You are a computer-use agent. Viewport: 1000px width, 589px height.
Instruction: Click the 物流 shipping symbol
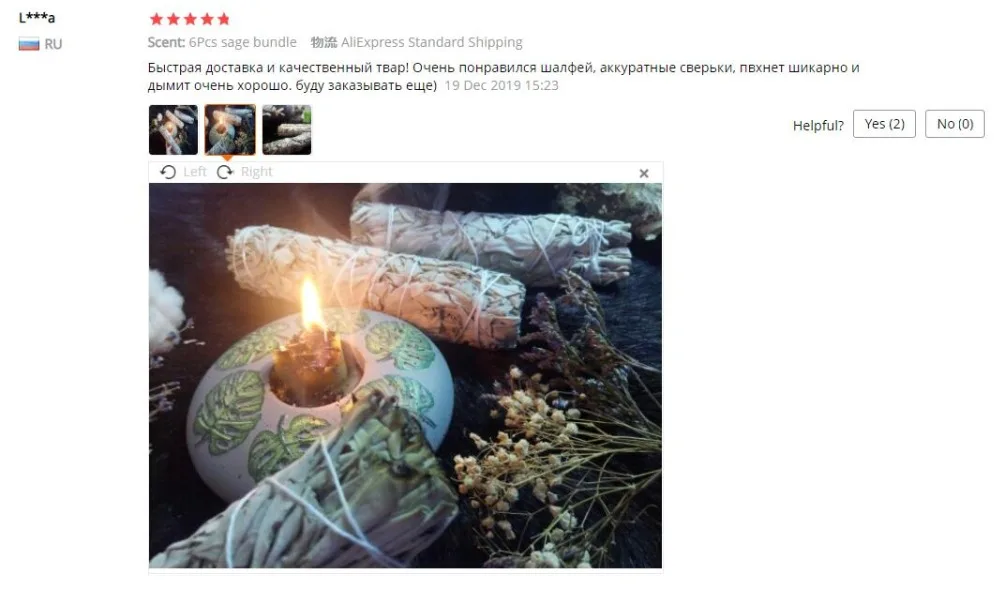323,42
